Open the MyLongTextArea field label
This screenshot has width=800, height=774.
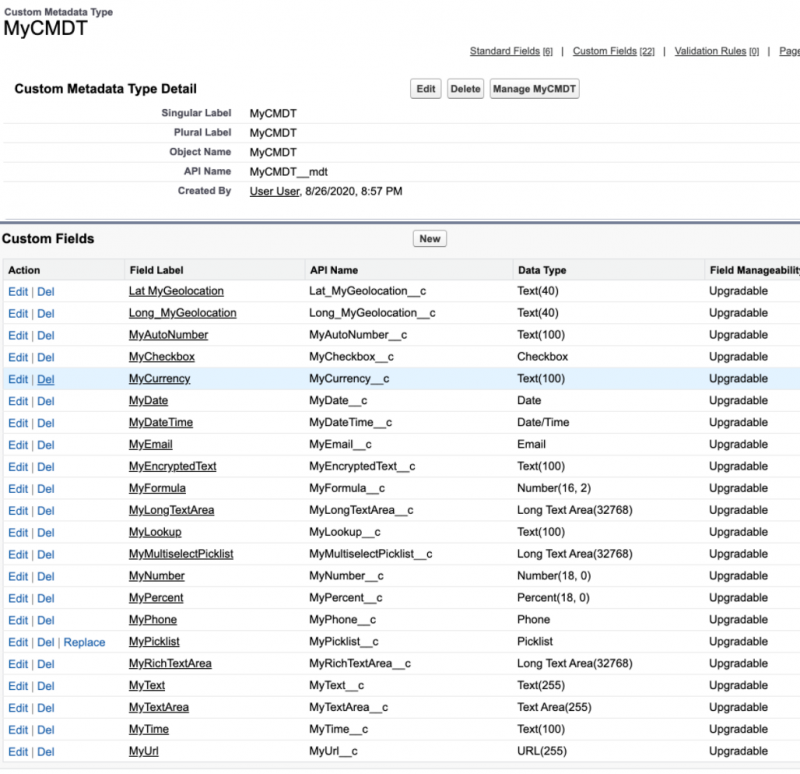tap(171, 510)
